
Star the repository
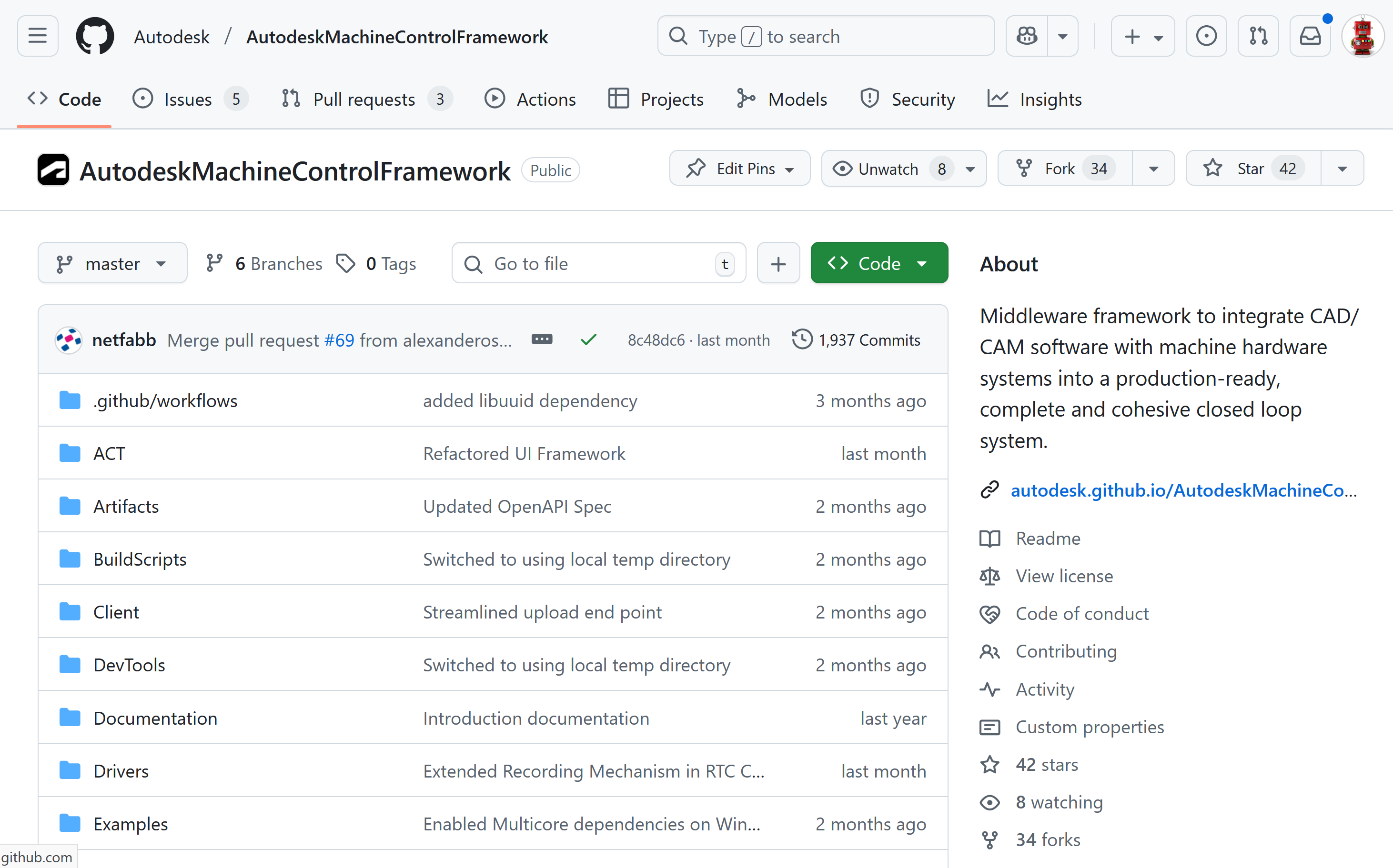click(1252, 169)
